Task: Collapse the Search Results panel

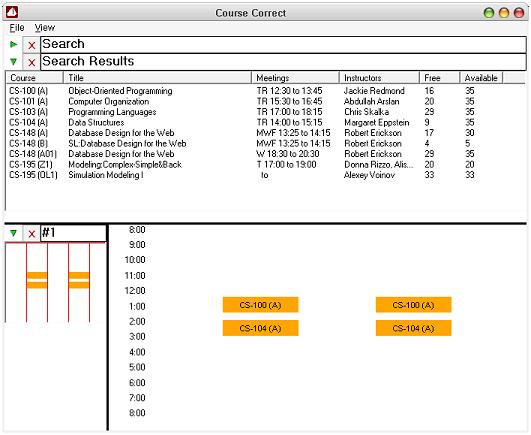Action: (x=14, y=62)
